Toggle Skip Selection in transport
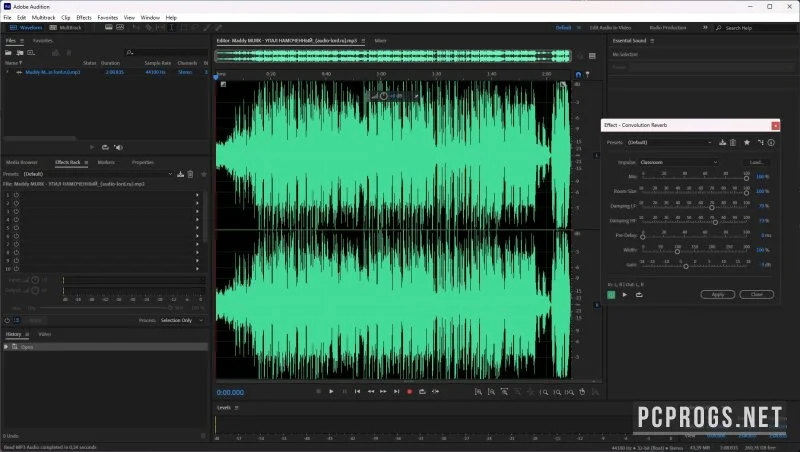 435,391
